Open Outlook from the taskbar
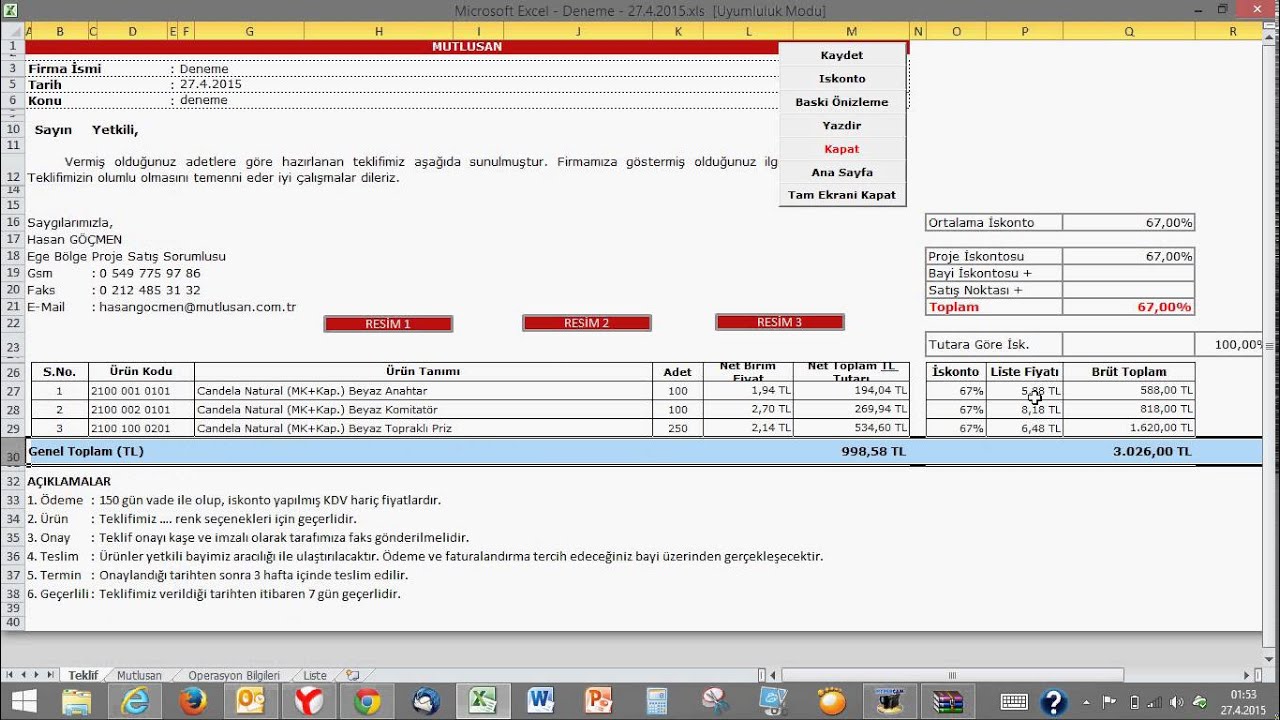The width and height of the screenshot is (1280, 720). click(x=250, y=702)
